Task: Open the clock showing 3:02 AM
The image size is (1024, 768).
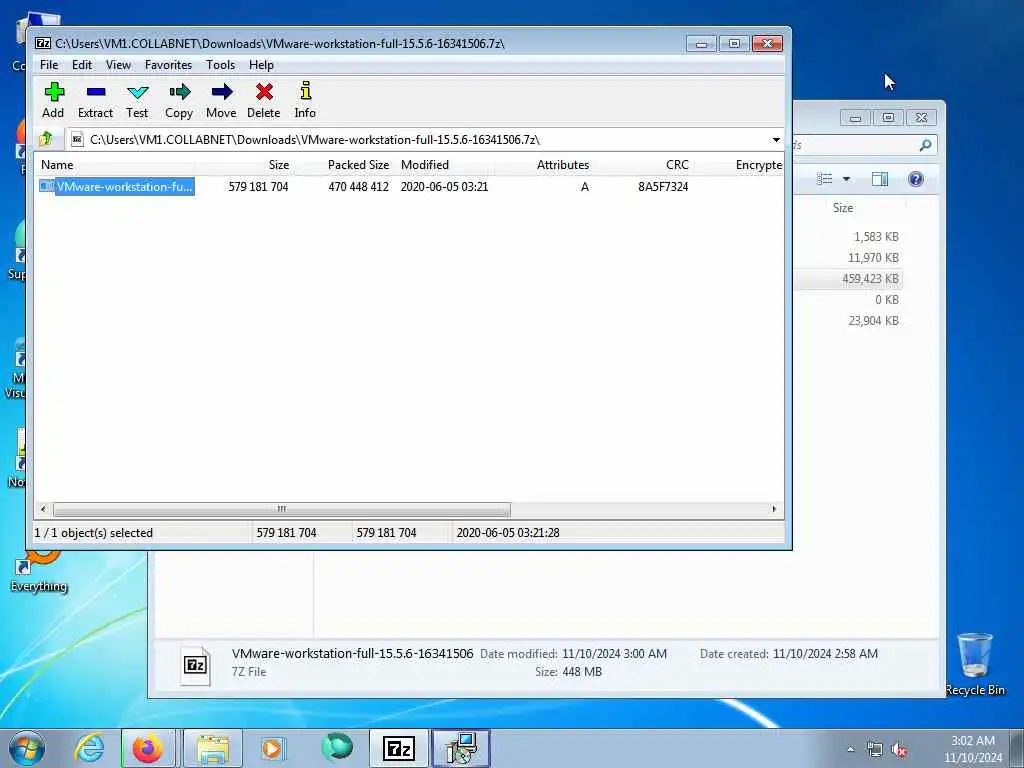Action: 972,749
